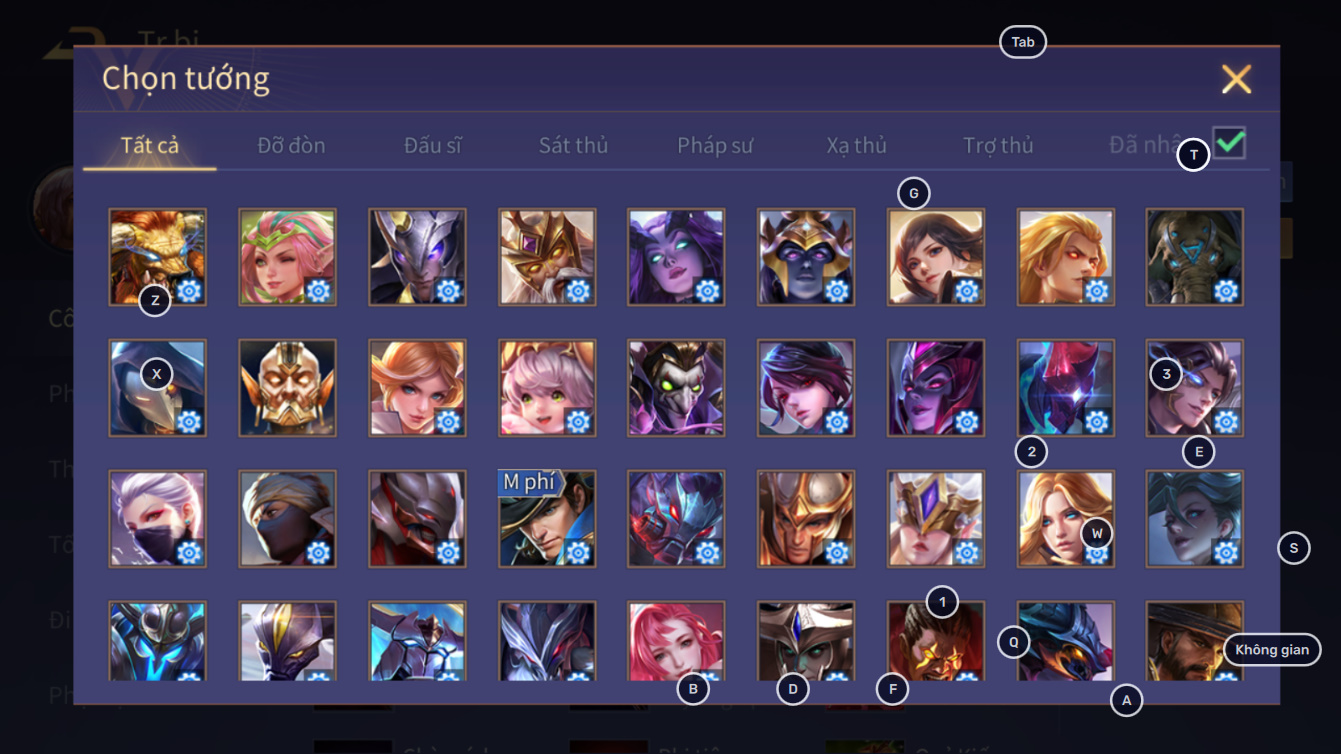Select the golden bearded mask hero
This screenshot has height=754, width=1341.
coord(287,388)
